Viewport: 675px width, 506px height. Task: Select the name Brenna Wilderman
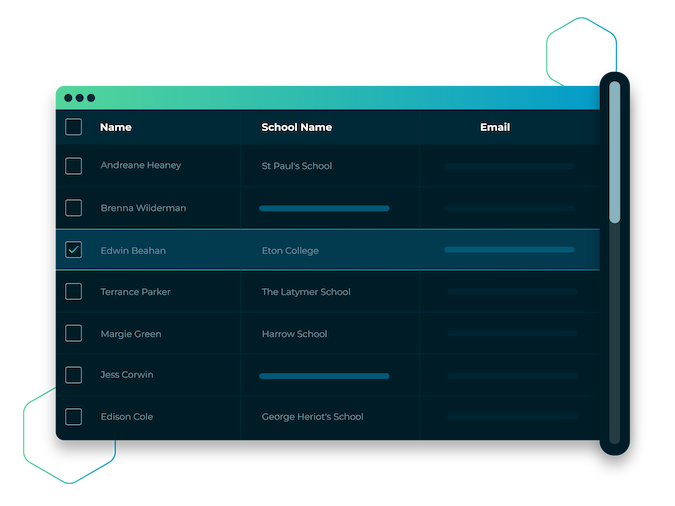tap(143, 208)
